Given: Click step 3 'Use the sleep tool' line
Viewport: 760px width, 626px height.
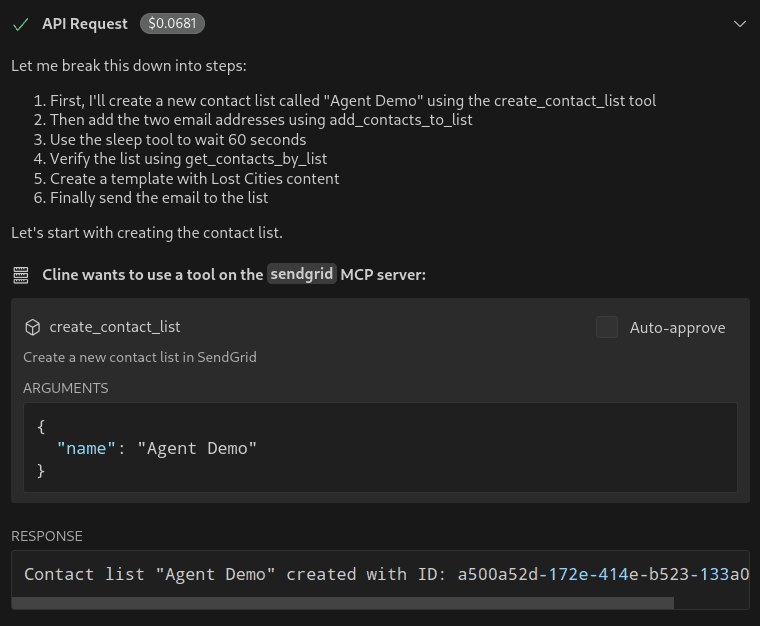Looking at the screenshot, I should coord(170,140).
